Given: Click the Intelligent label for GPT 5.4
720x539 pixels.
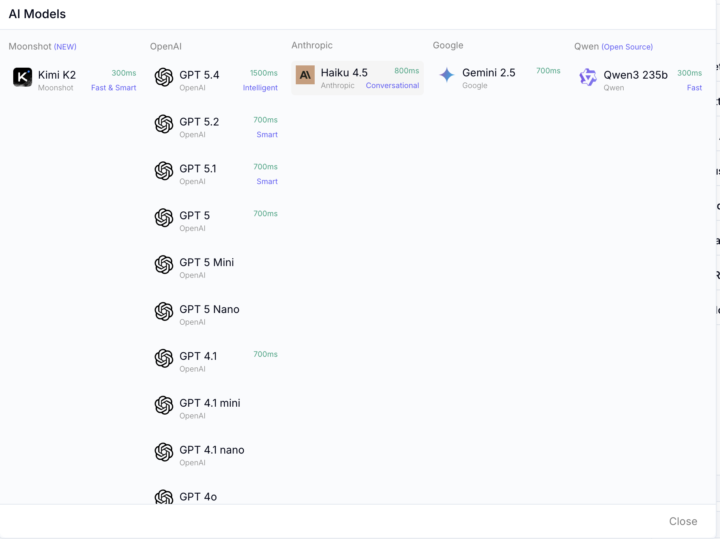Looking at the screenshot, I should [260, 88].
